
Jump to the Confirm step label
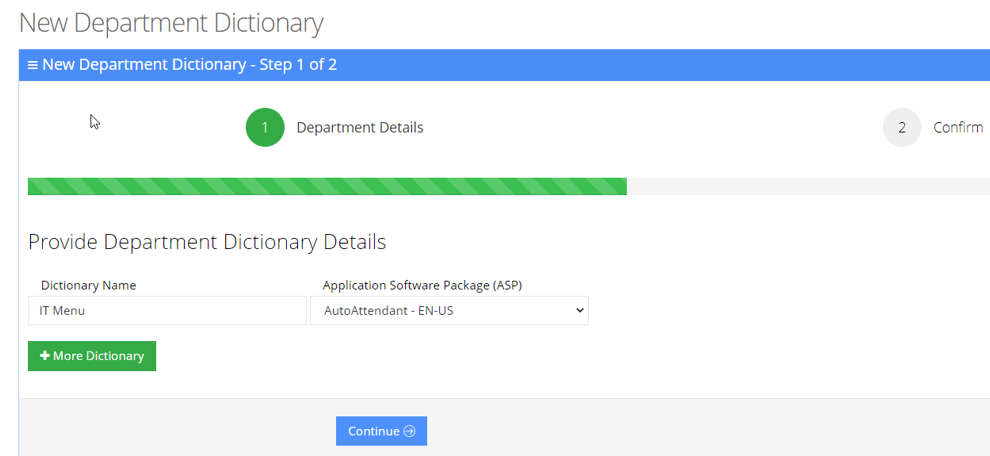957,128
